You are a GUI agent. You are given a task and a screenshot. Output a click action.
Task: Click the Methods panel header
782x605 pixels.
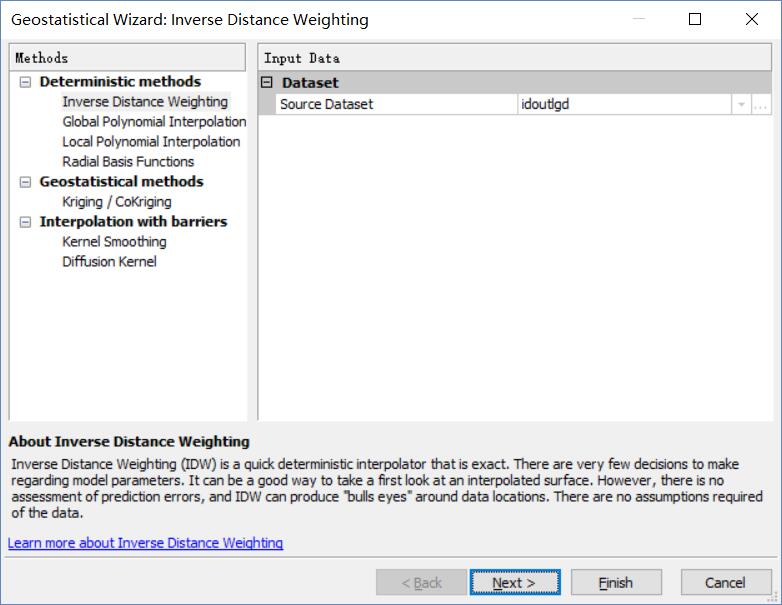point(127,58)
